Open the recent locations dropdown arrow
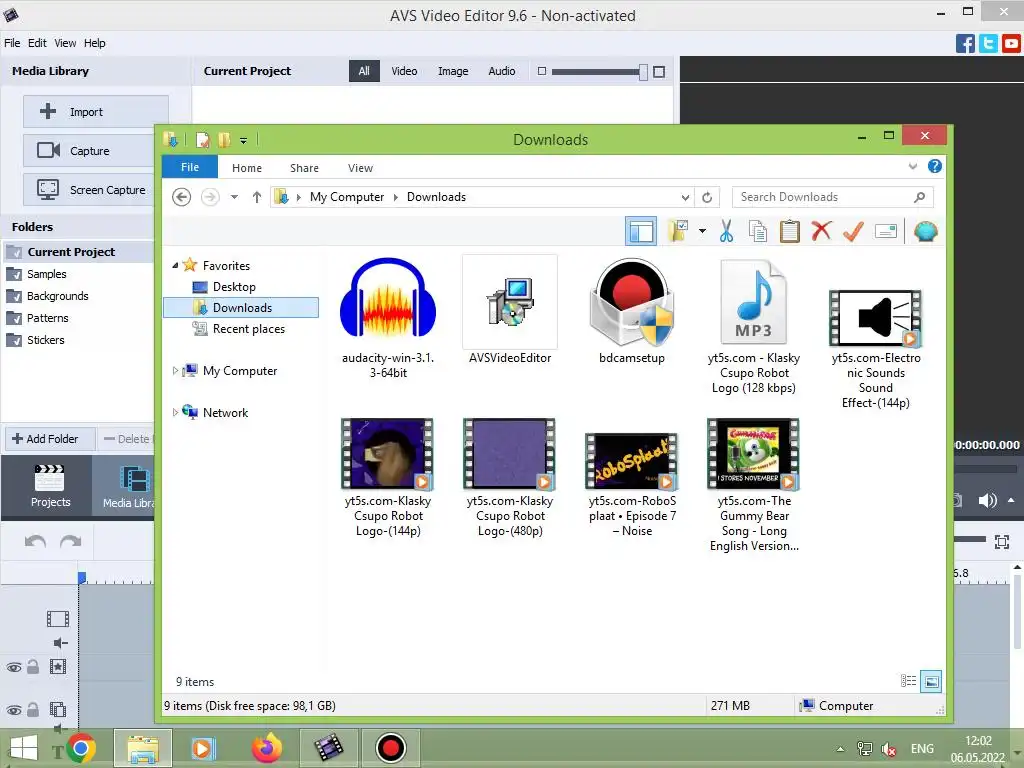Screen dimensions: 1024x768 (x=234, y=197)
